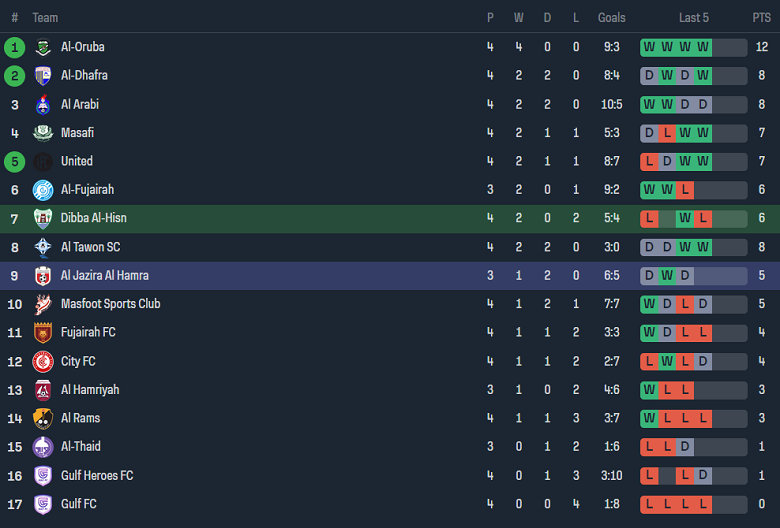Select the Gulf FC table row
Viewport: 780px width, 528px height.
[390, 505]
